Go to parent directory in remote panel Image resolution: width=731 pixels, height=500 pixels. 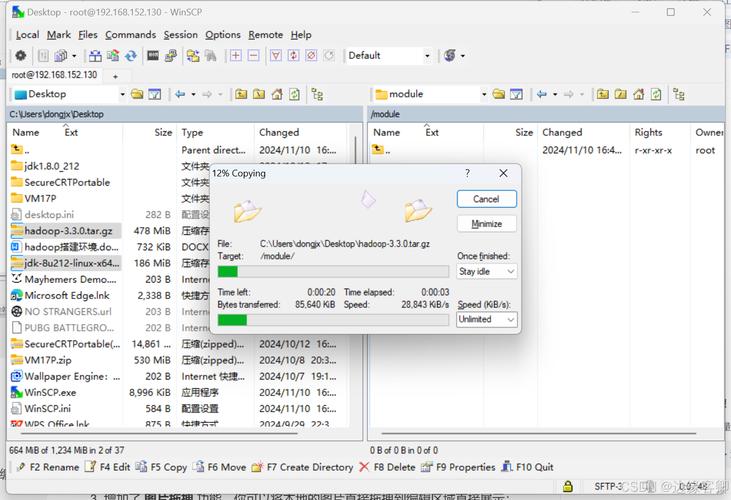(603, 94)
